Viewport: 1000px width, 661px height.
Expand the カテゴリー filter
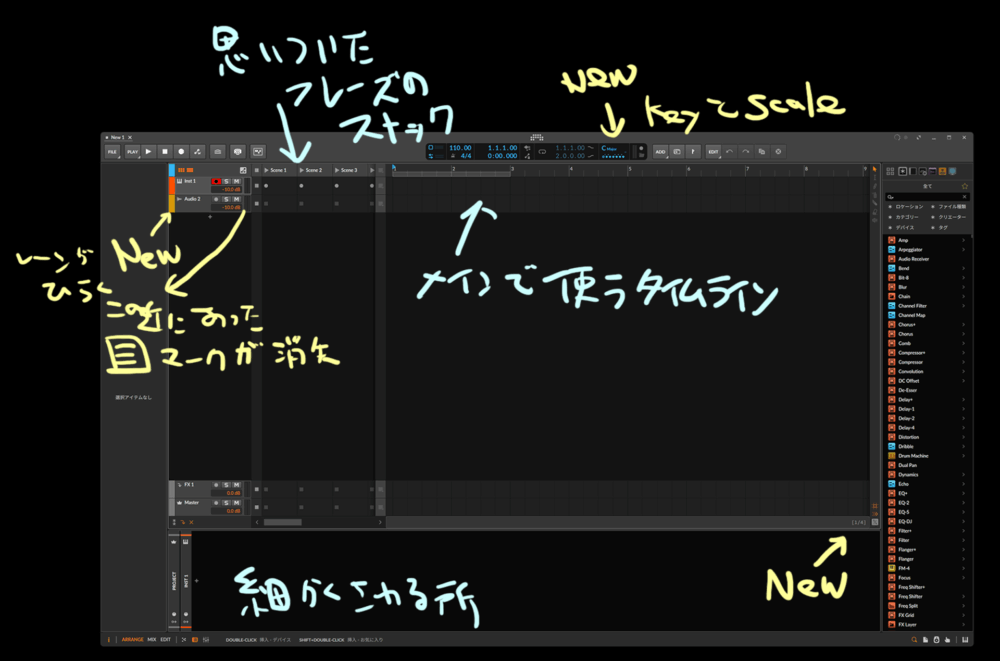click(x=904, y=217)
